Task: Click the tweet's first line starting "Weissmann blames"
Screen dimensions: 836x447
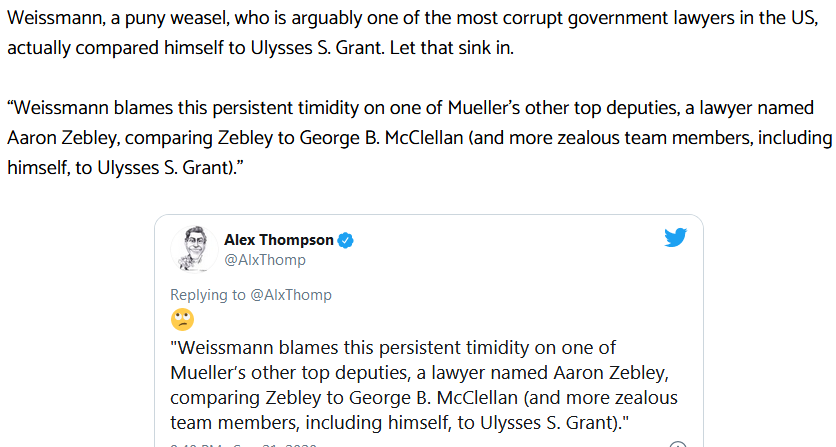Action: pyautogui.click(x=393, y=348)
